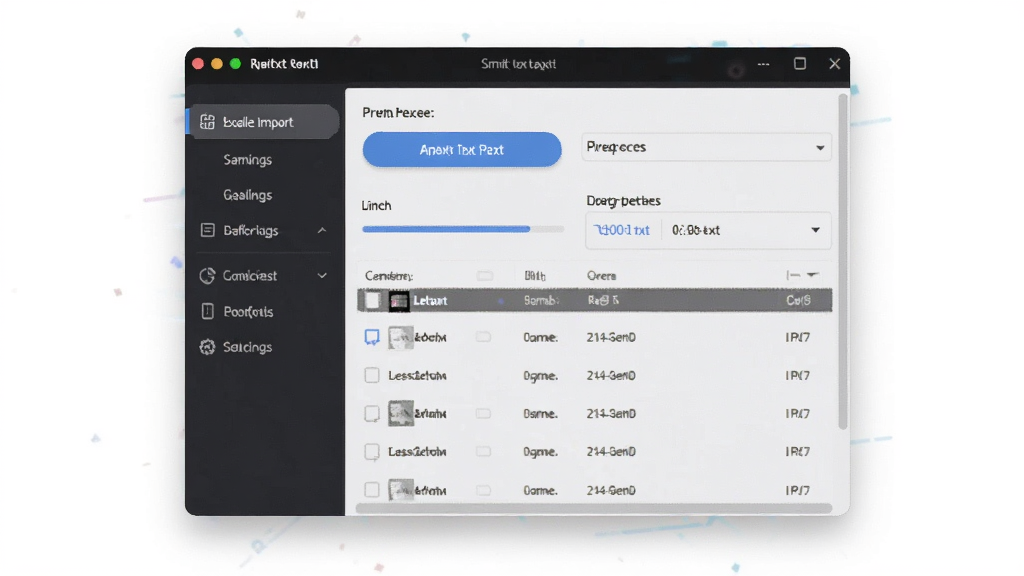
Task: Click the Comiciest circular icon in sidebar
Action: tap(207, 276)
